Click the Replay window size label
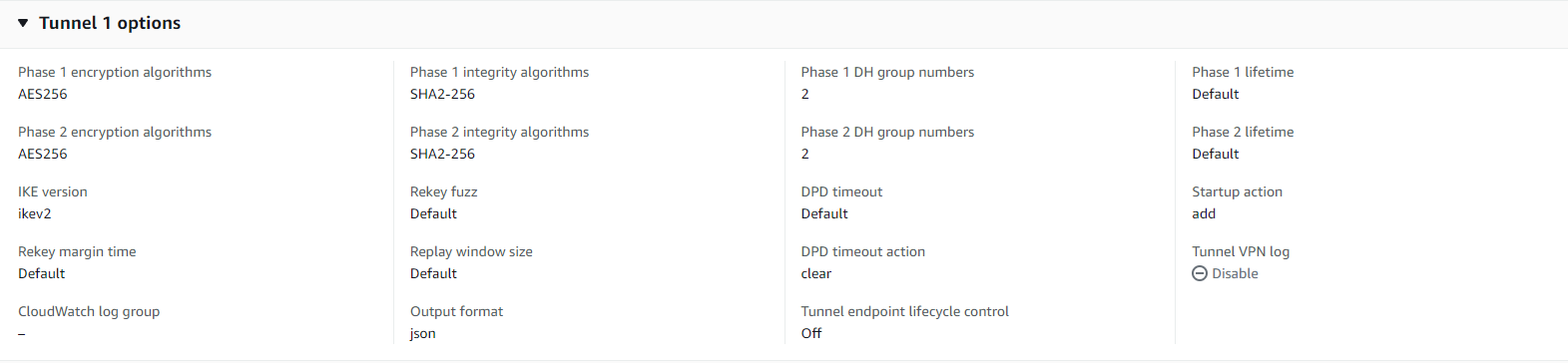The image size is (1568, 363). click(471, 251)
